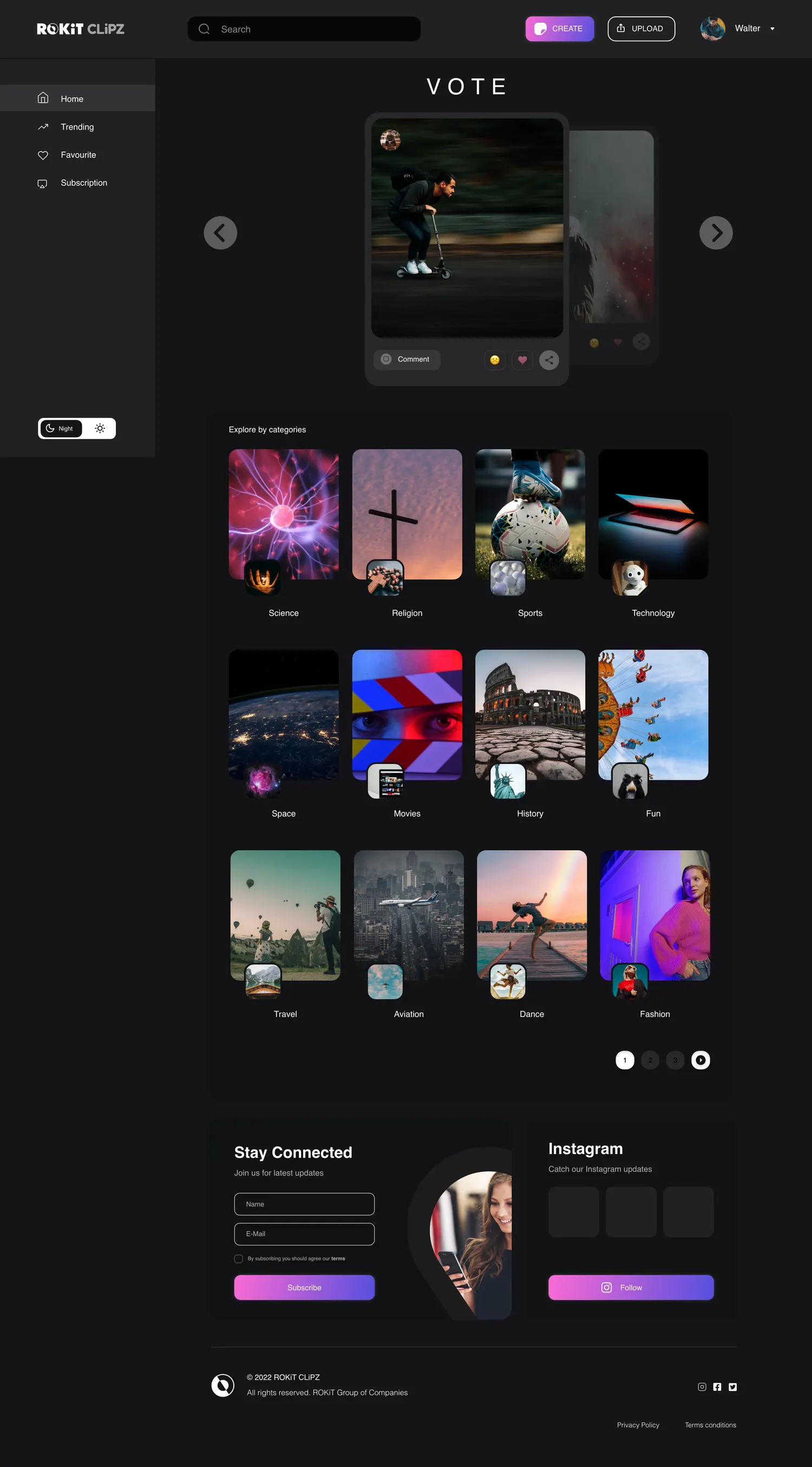Focus the Search field
The image size is (812, 1467).
coord(304,29)
